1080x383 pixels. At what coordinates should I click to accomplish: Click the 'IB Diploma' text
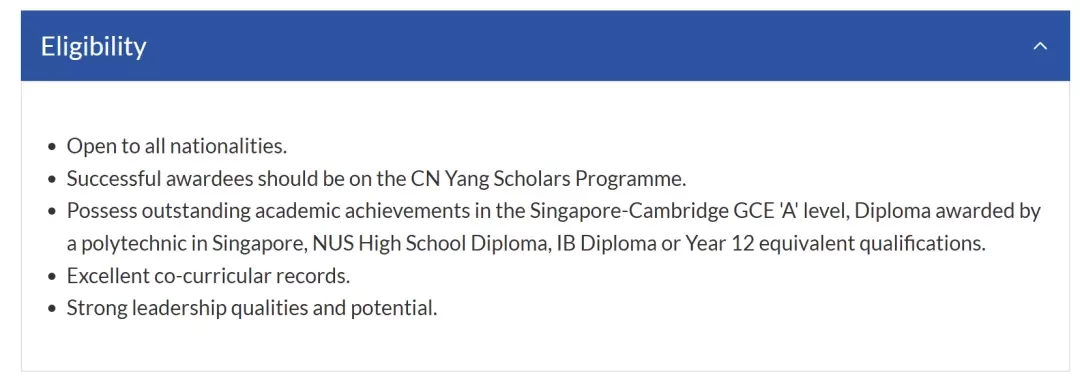(x=604, y=243)
